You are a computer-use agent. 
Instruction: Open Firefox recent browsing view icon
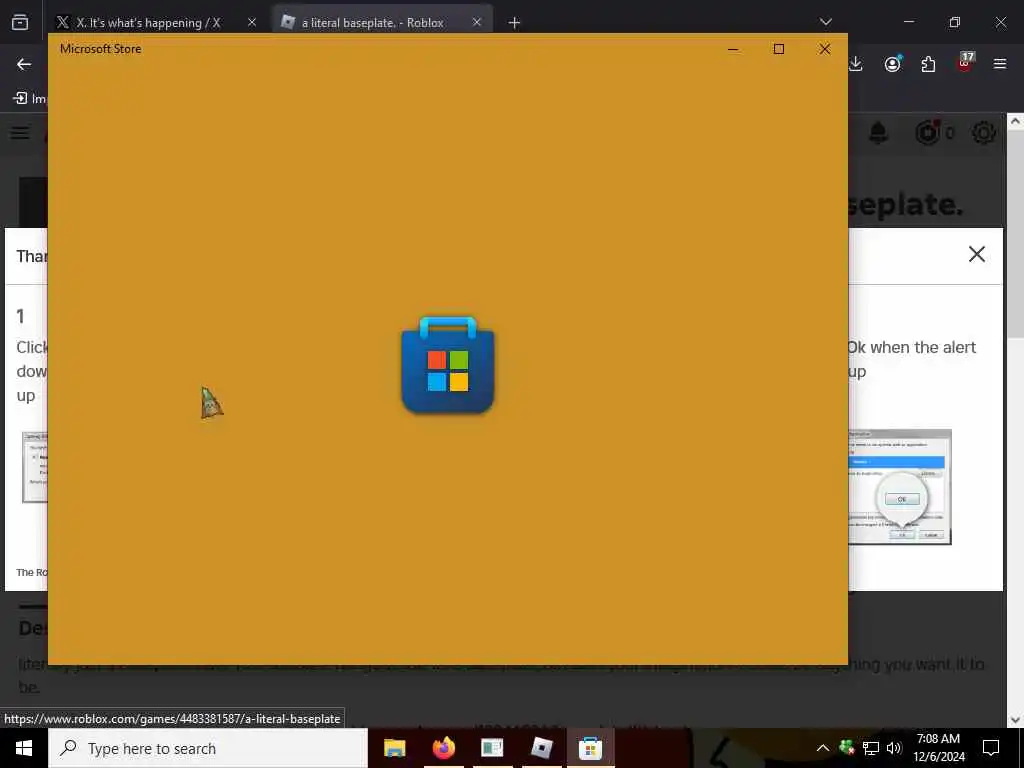point(20,23)
